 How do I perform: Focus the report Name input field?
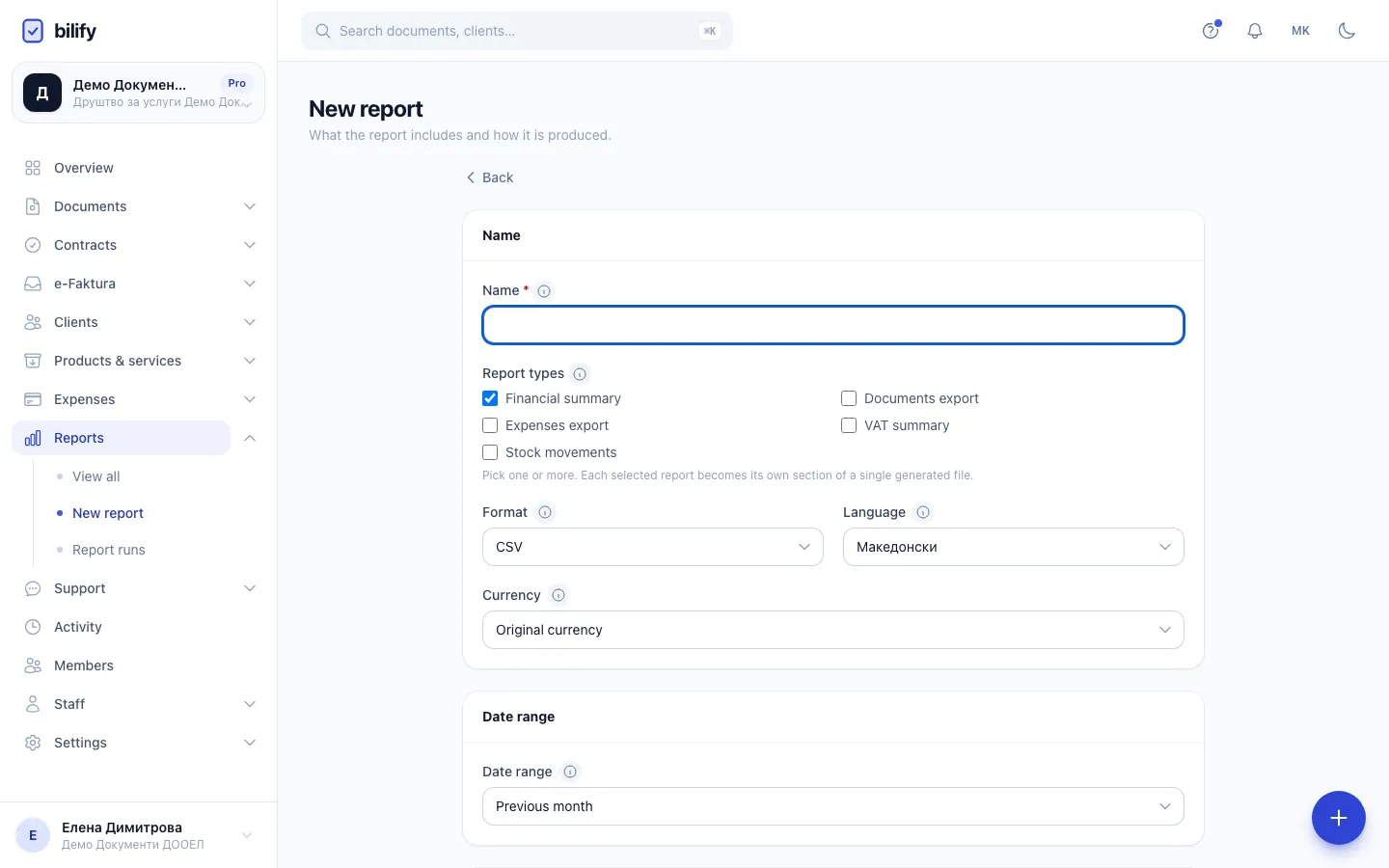click(833, 325)
